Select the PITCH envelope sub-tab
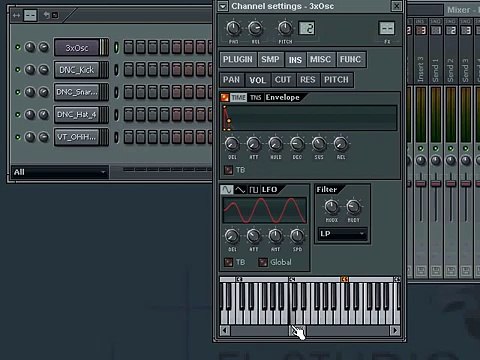This screenshot has height=360, width=480. point(336,80)
